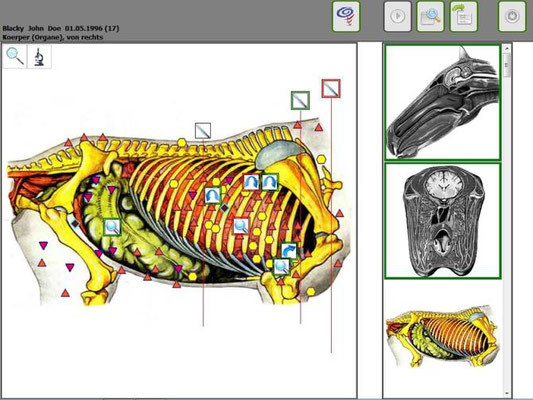Select the magnifying glass tool above the anatomy image

(x=15, y=57)
